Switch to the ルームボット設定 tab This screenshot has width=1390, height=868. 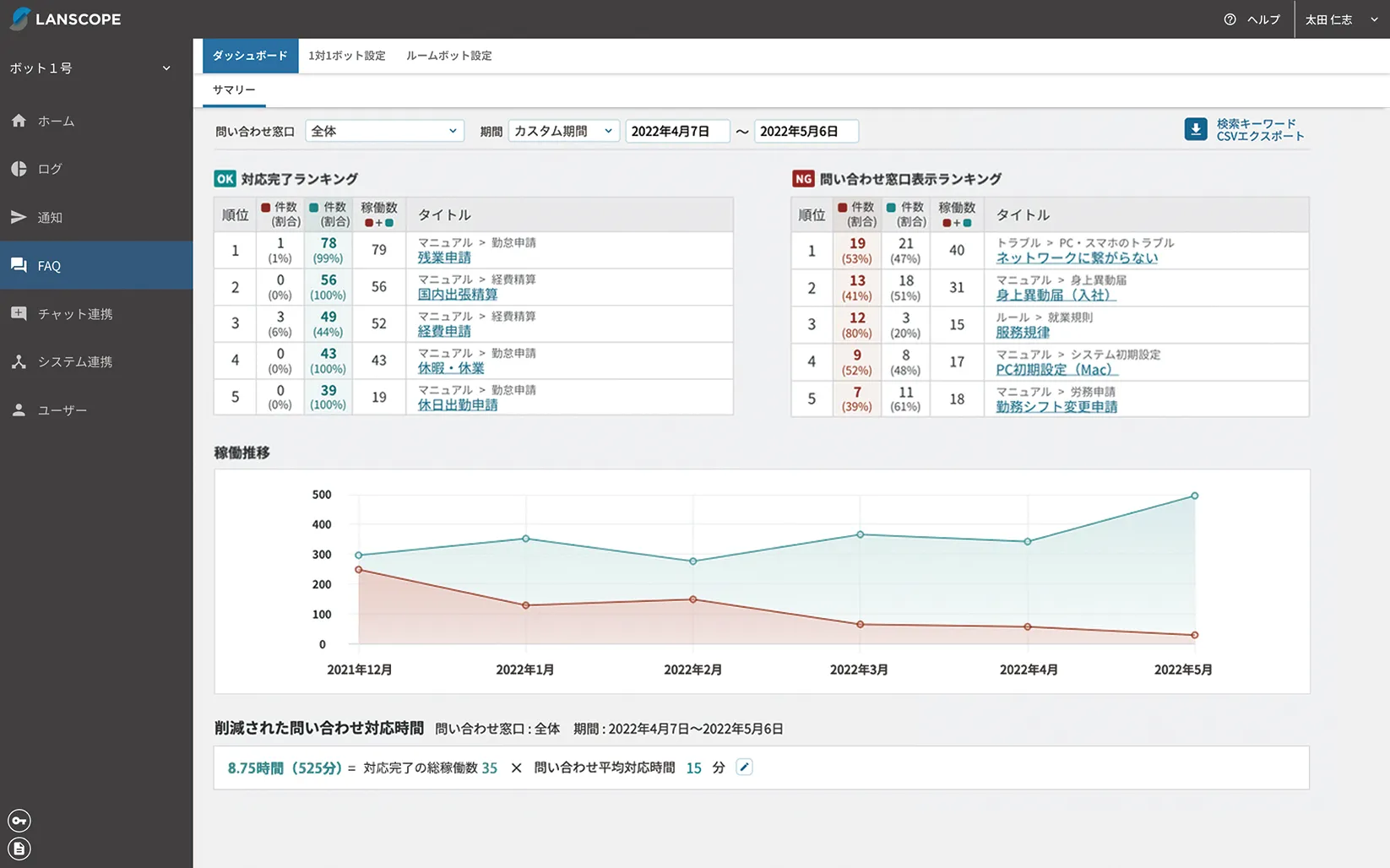coord(448,56)
